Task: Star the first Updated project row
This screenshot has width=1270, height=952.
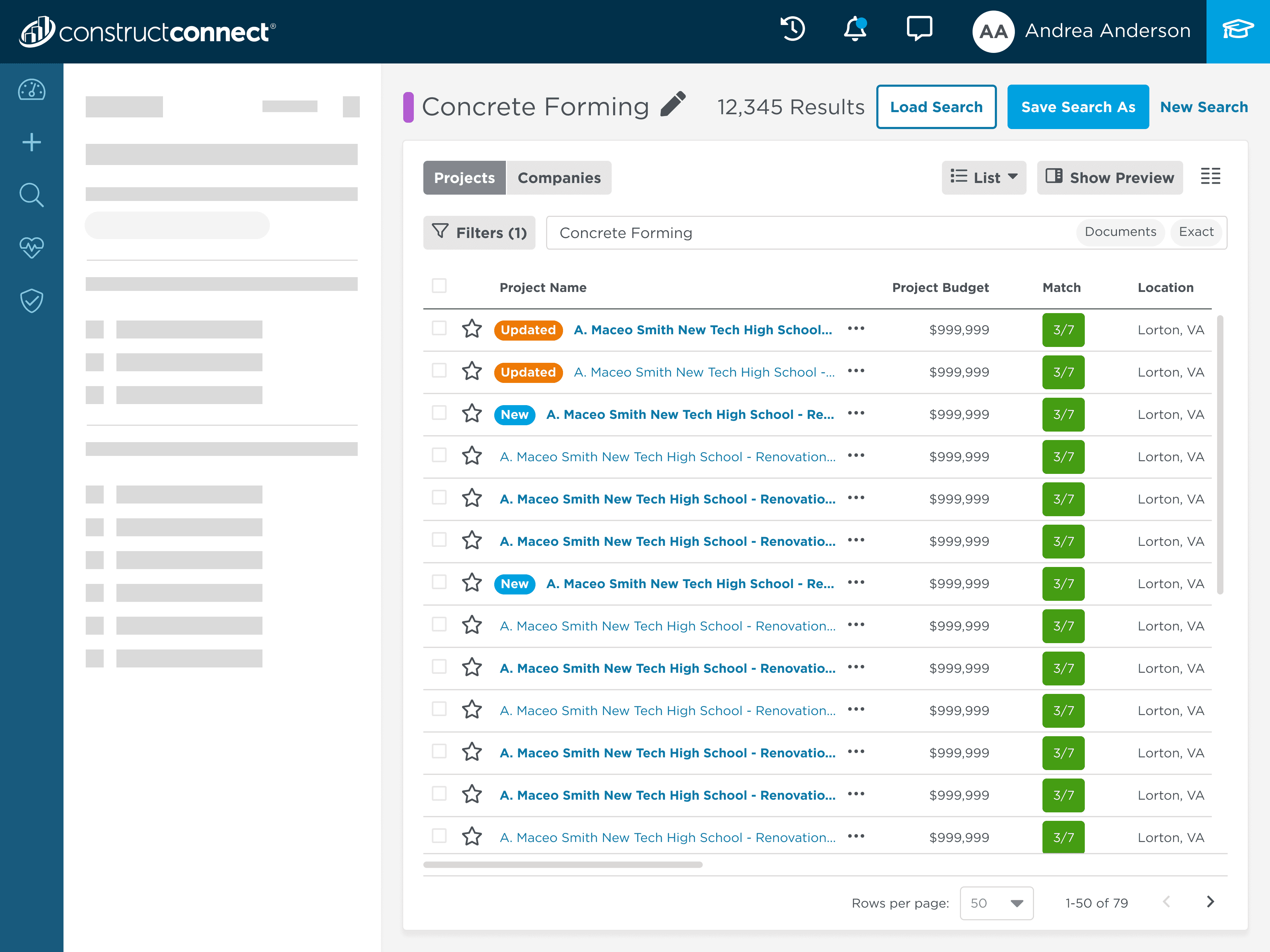Action: [x=472, y=329]
